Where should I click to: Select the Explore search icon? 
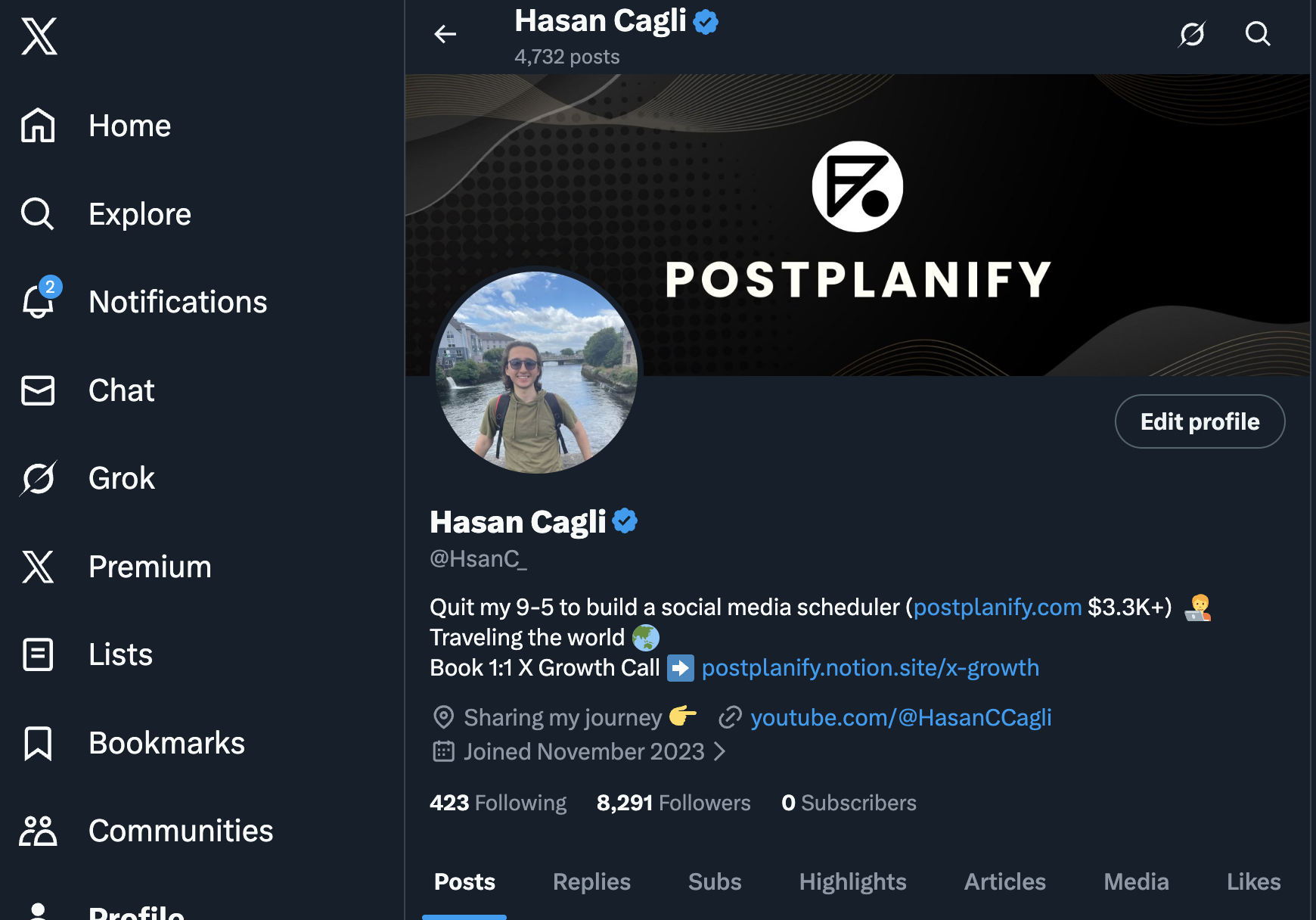pyautogui.click(x=139, y=213)
